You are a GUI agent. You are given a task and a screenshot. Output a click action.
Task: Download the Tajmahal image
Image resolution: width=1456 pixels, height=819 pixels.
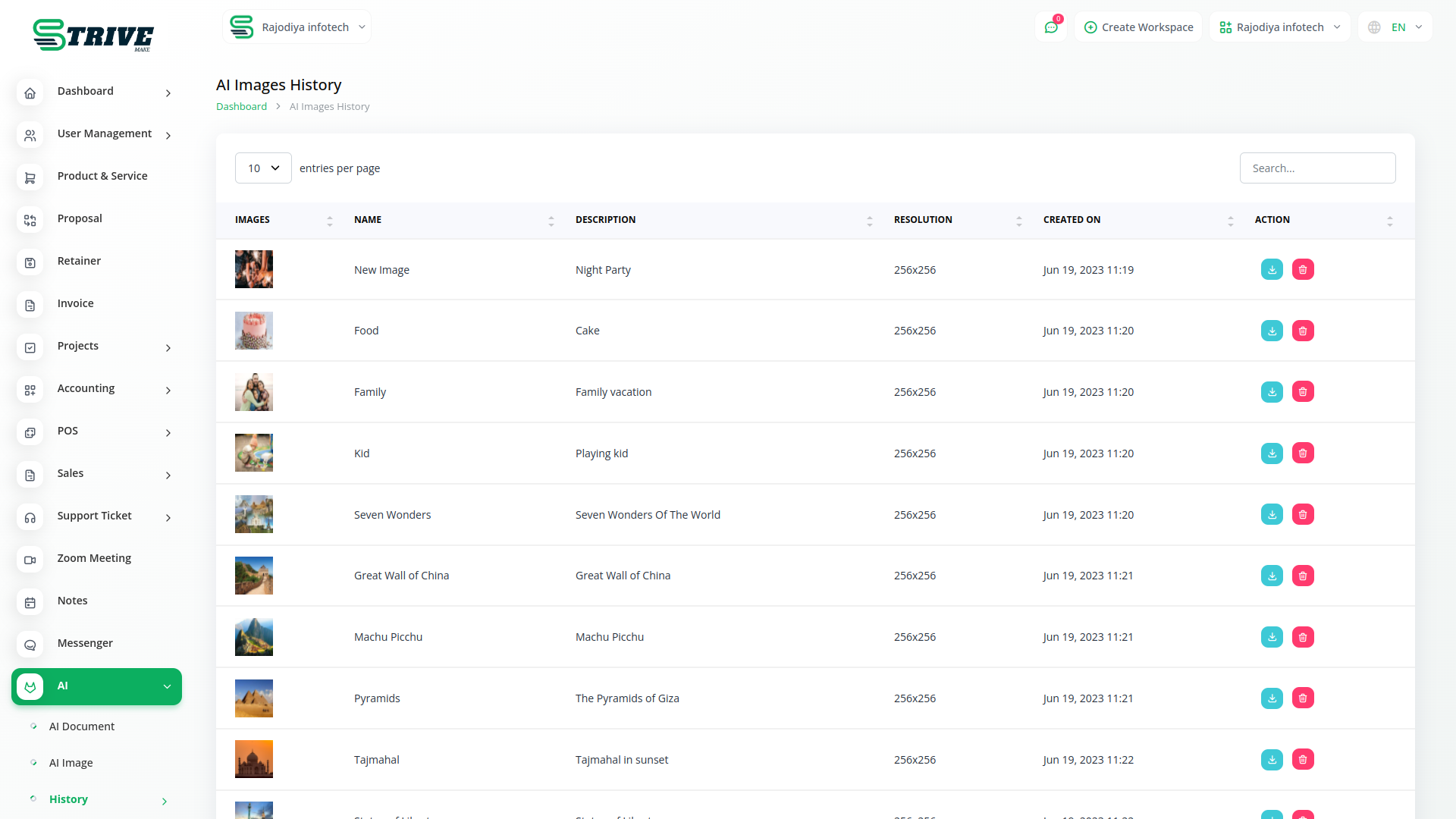click(x=1272, y=760)
